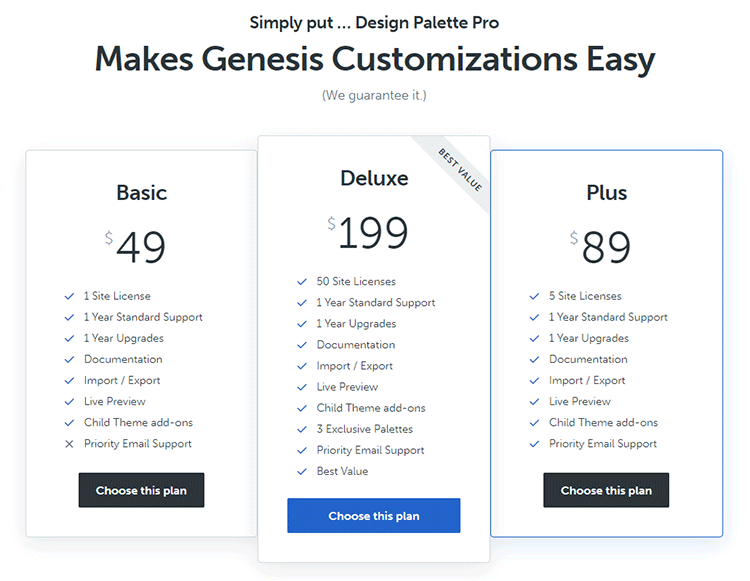Click the checkmark beside 50 Site Licenses

coord(302,282)
